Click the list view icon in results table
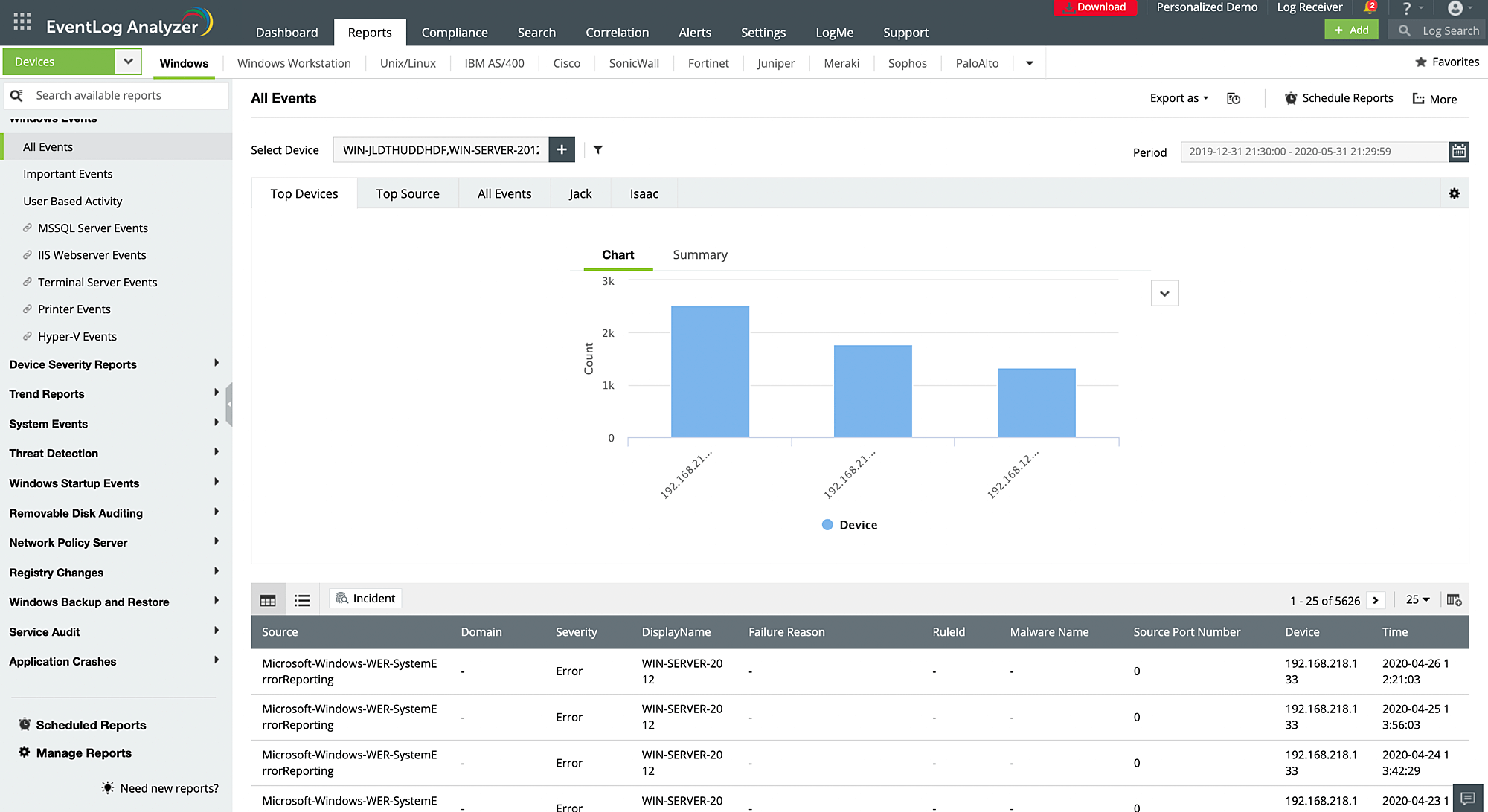The image size is (1488, 812). pyautogui.click(x=301, y=599)
